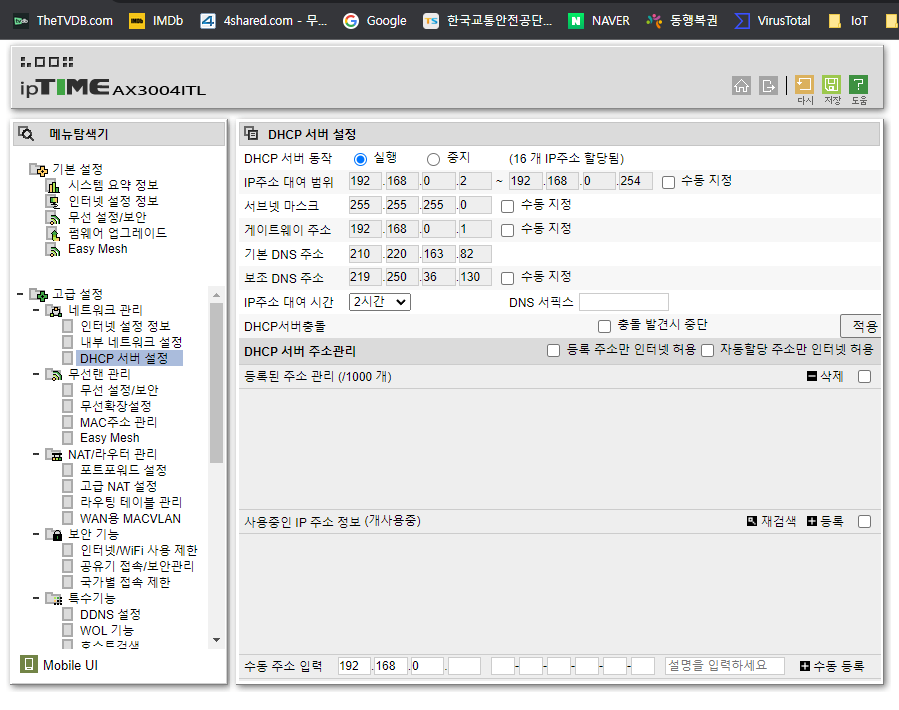The image size is (899, 710).
Task: Click the 기본 설정 folder icon
Action: click(x=39, y=169)
